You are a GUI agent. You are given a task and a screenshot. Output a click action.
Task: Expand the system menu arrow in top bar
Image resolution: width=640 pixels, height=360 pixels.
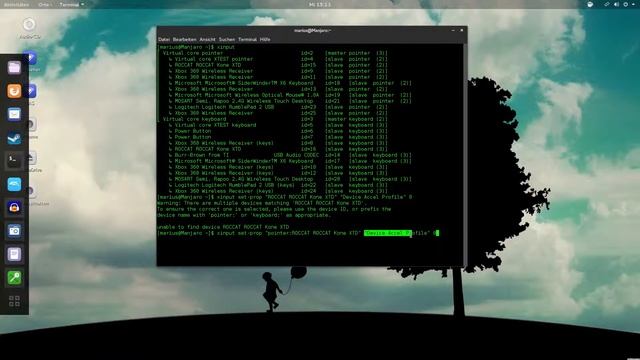coord(633,4)
